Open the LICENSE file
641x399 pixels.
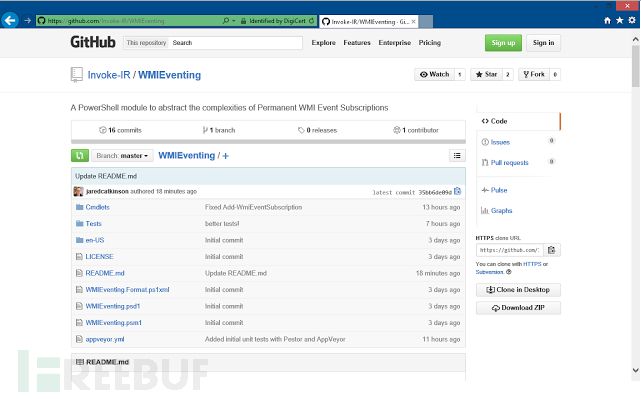99,257
